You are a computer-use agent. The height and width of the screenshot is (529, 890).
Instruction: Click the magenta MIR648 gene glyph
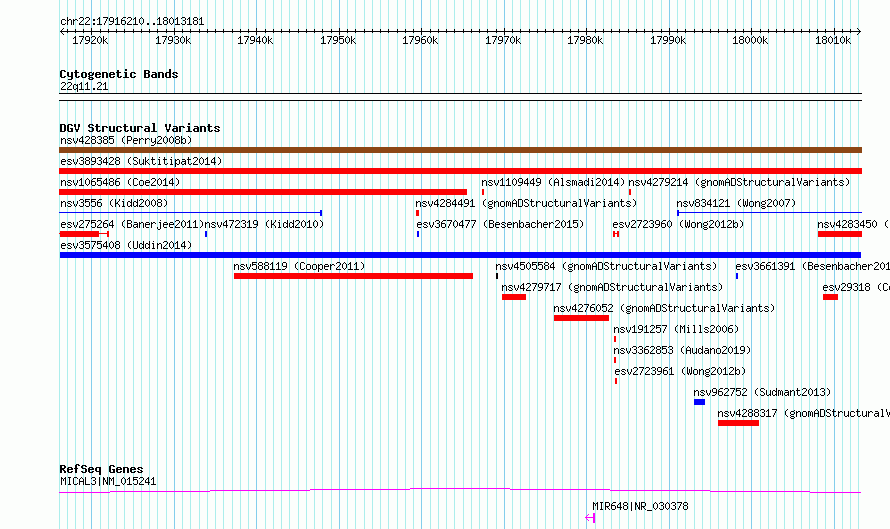coord(590,518)
